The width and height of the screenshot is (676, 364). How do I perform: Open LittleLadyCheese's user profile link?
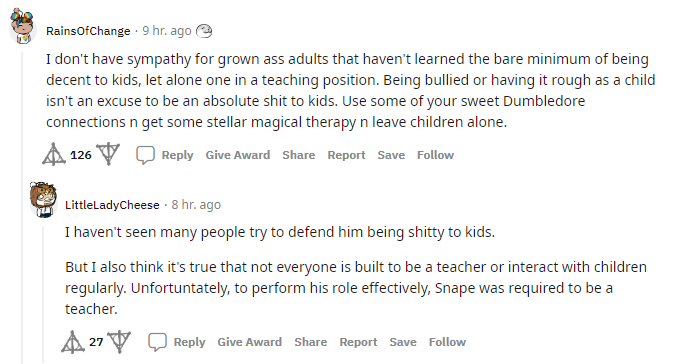coord(112,205)
